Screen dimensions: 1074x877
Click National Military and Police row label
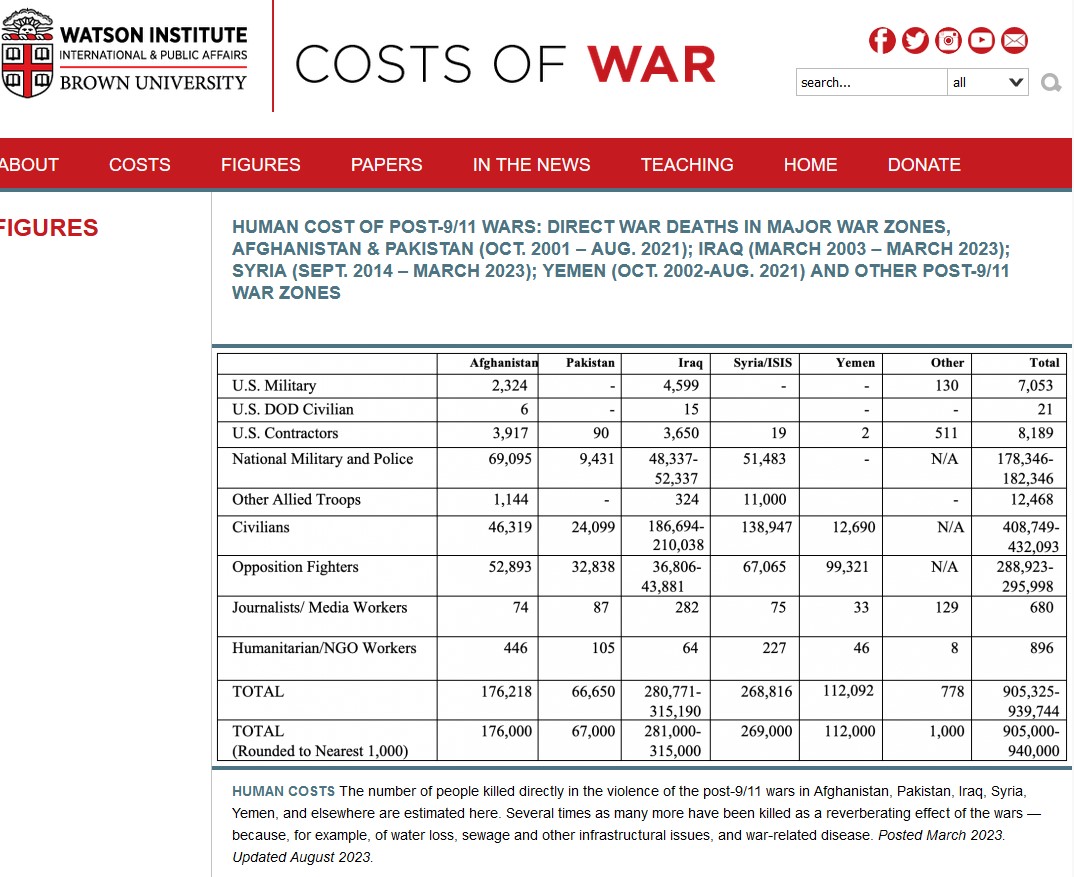click(x=323, y=459)
